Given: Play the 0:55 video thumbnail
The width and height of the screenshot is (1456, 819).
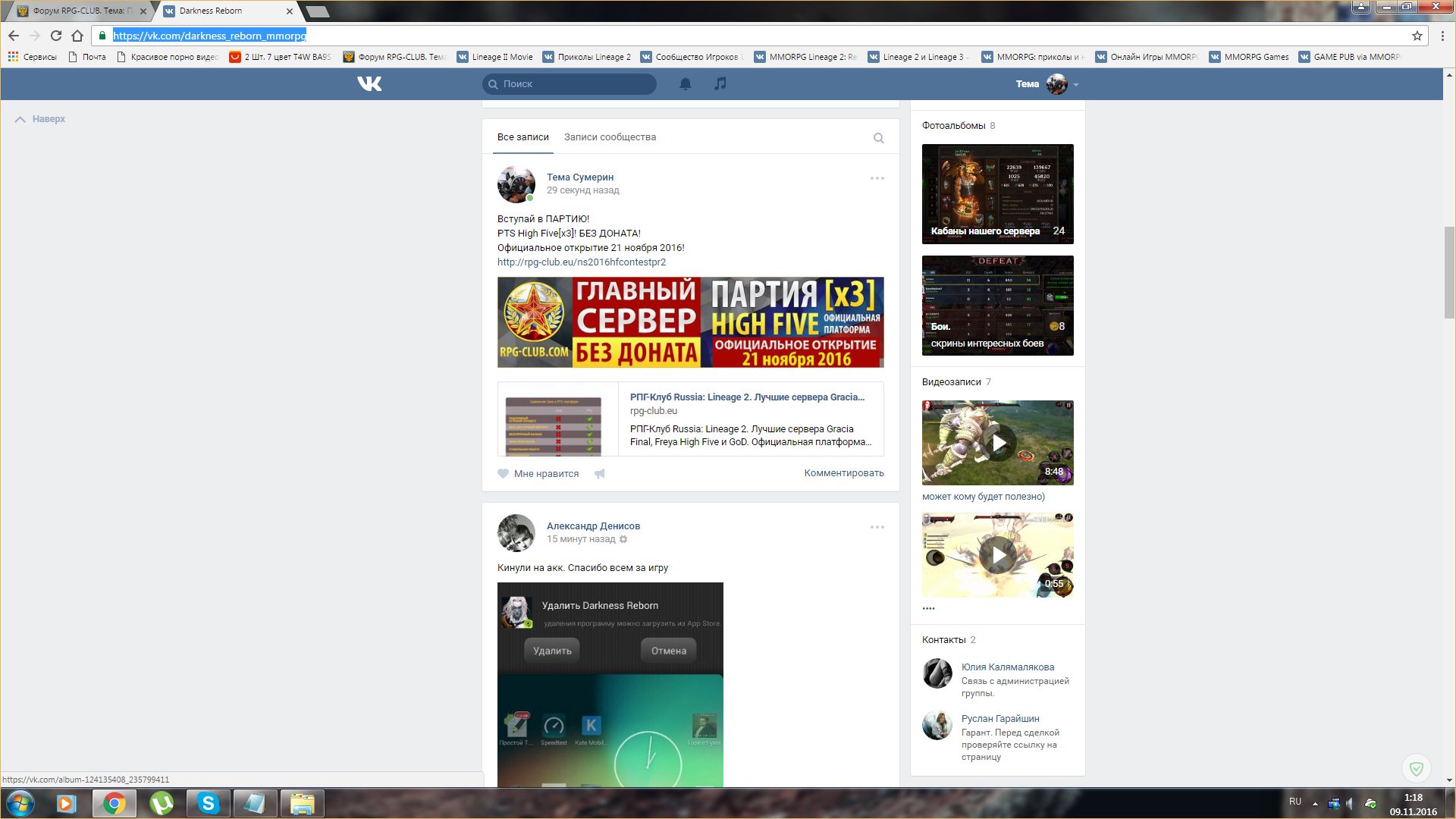Looking at the screenshot, I should pyautogui.click(x=998, y=555).
